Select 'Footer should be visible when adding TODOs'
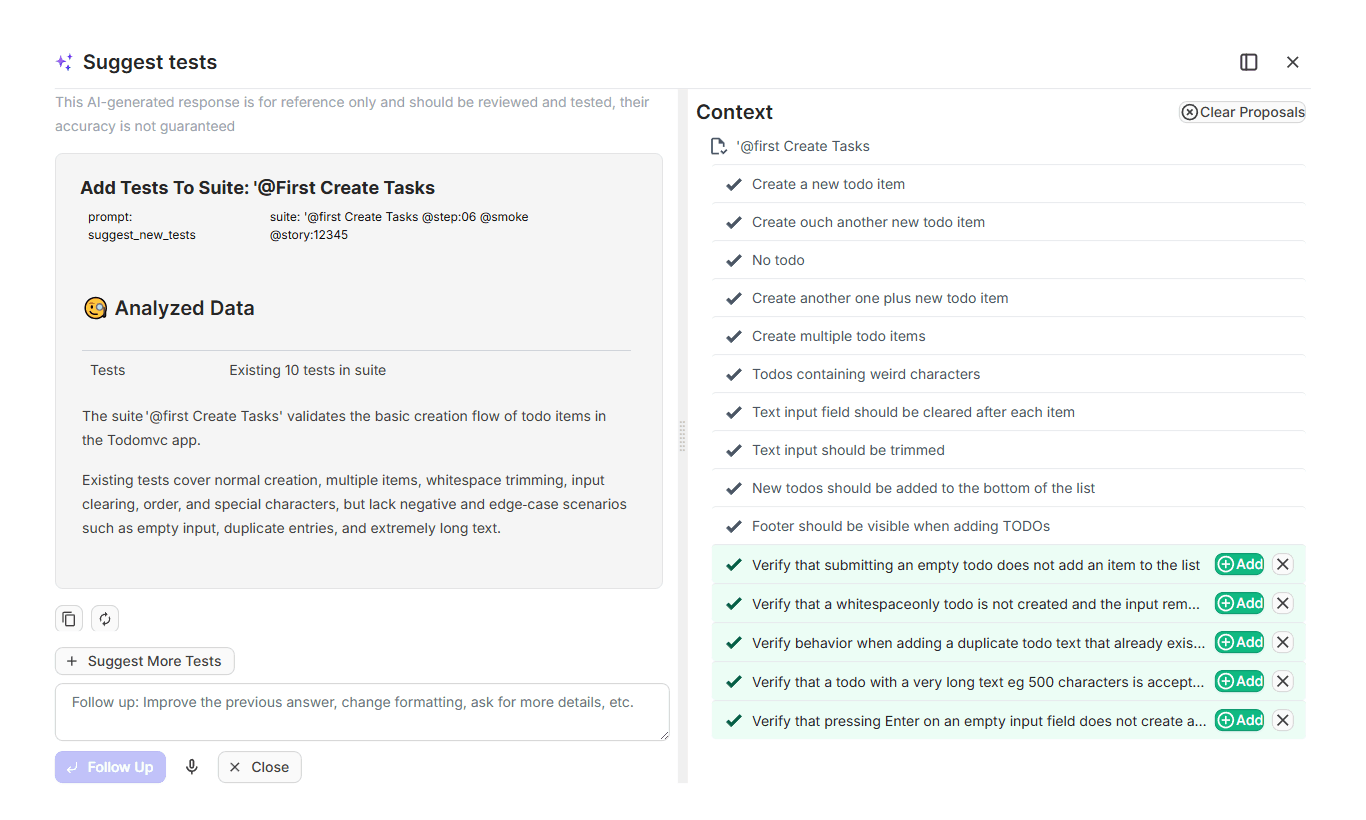 point(1008,526)
